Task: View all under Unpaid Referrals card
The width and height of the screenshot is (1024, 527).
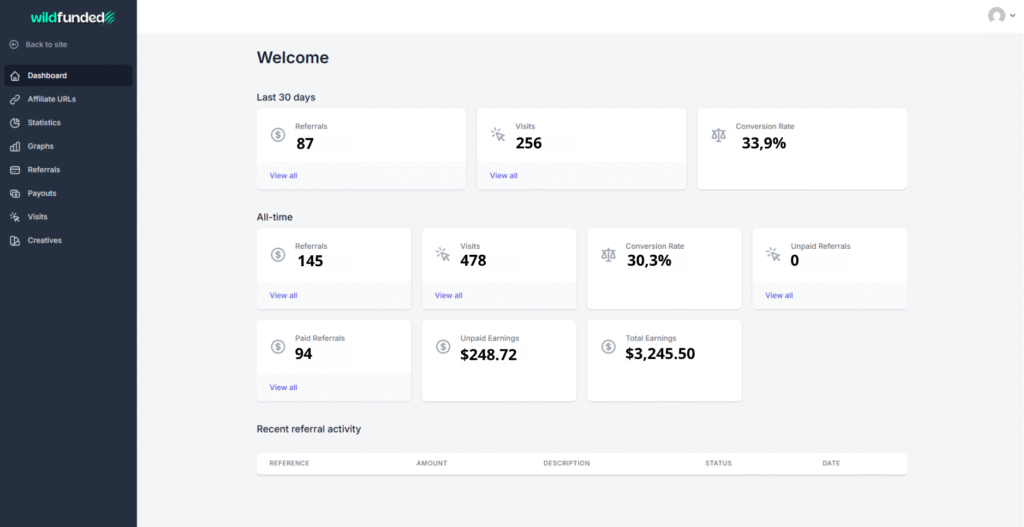Action: pos(779,296)
